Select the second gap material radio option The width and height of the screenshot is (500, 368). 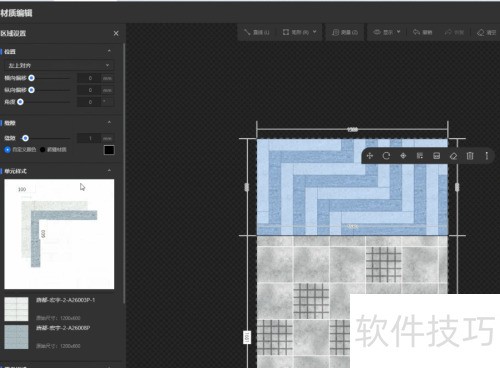click(x=43, y=150)
